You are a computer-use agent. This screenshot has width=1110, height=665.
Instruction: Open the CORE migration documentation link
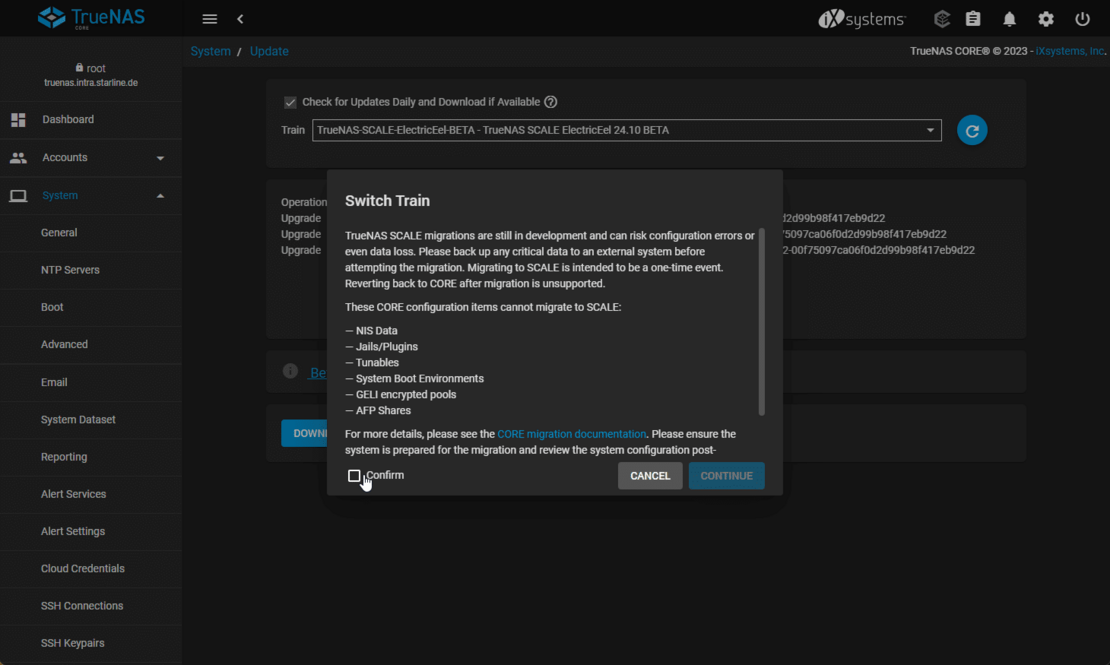[x=571, y=434]
